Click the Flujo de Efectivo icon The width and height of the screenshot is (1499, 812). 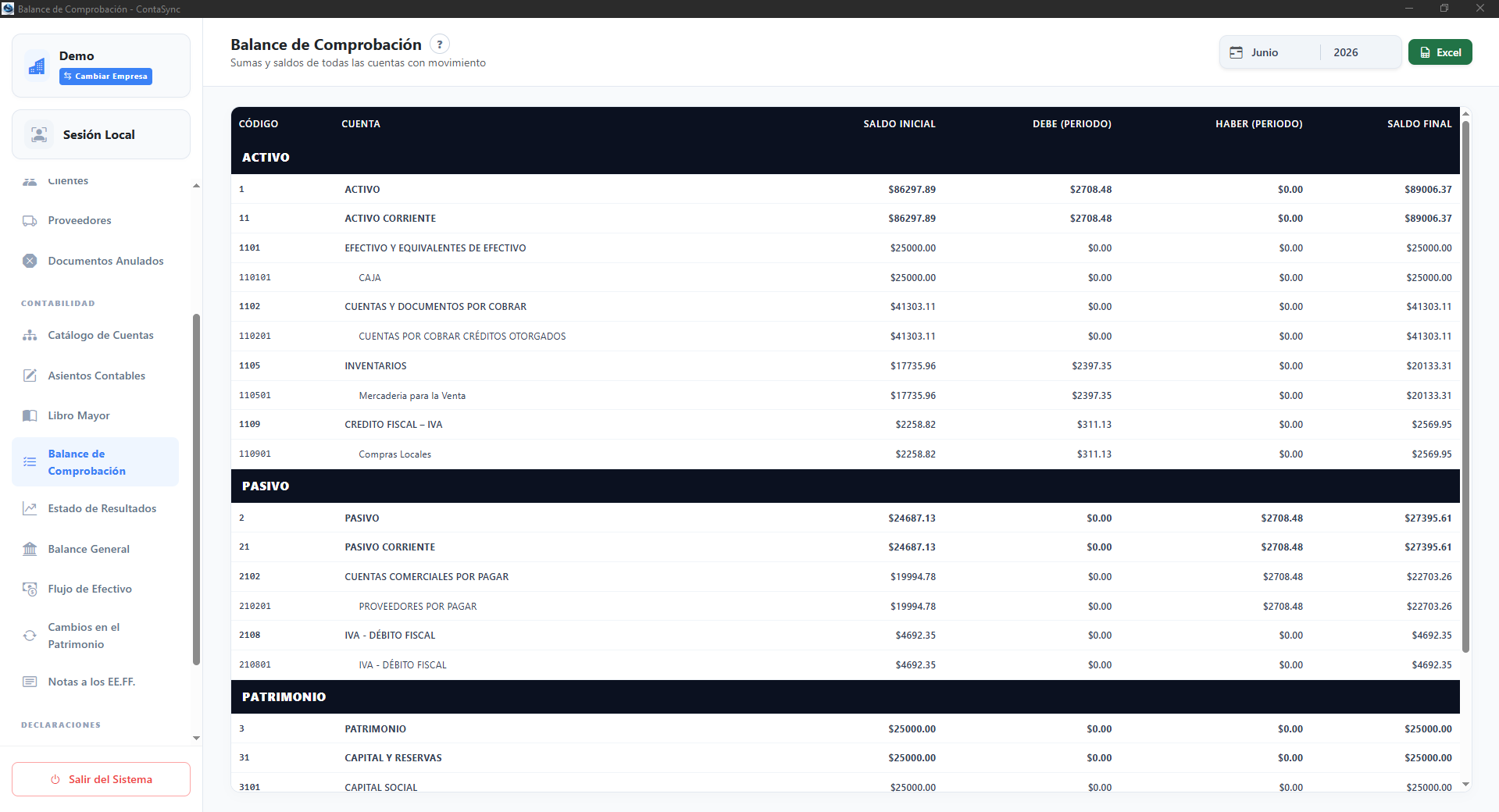pyautogui.click(x=30, y=589)
